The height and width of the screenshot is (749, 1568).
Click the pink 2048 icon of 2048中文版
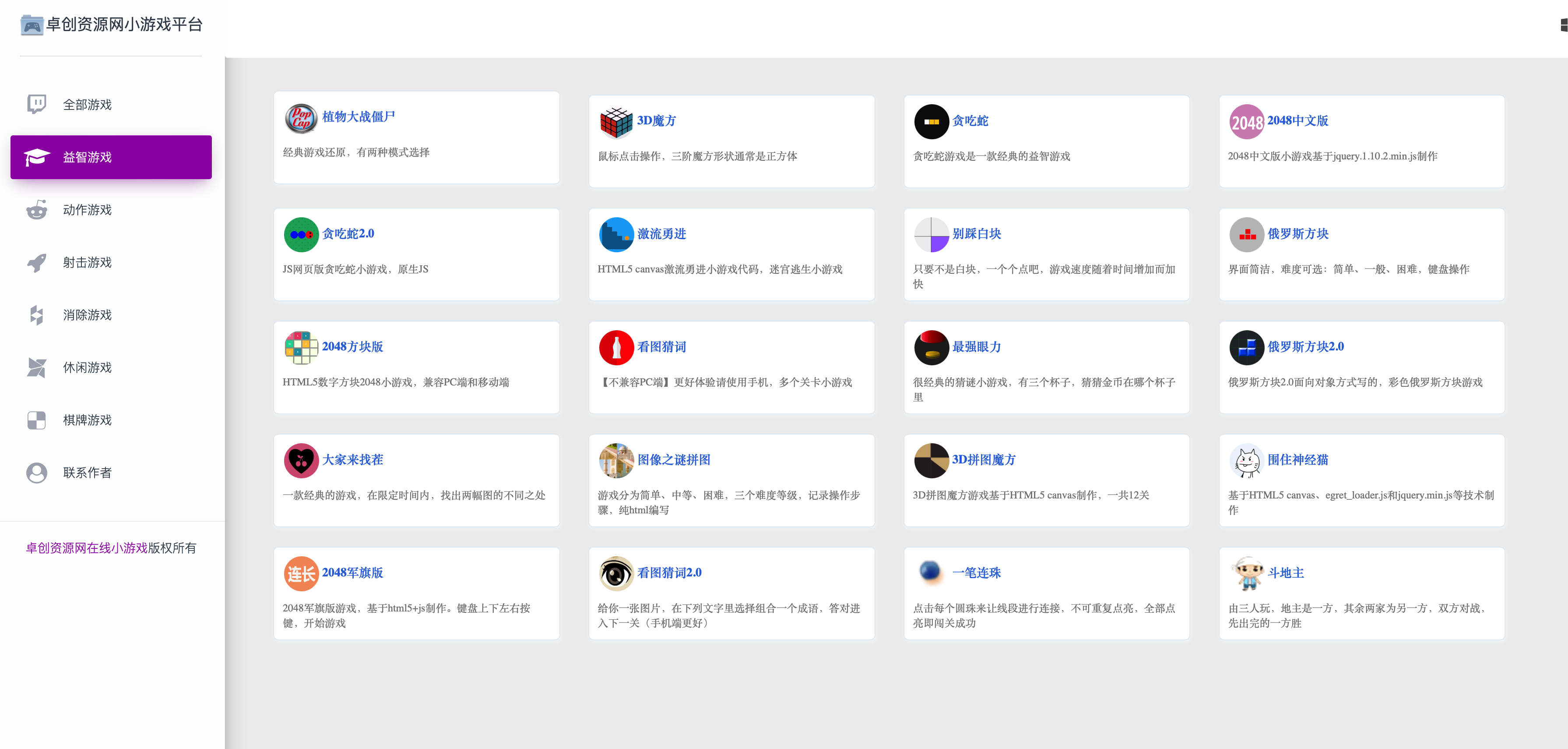tap(1247, 122)
